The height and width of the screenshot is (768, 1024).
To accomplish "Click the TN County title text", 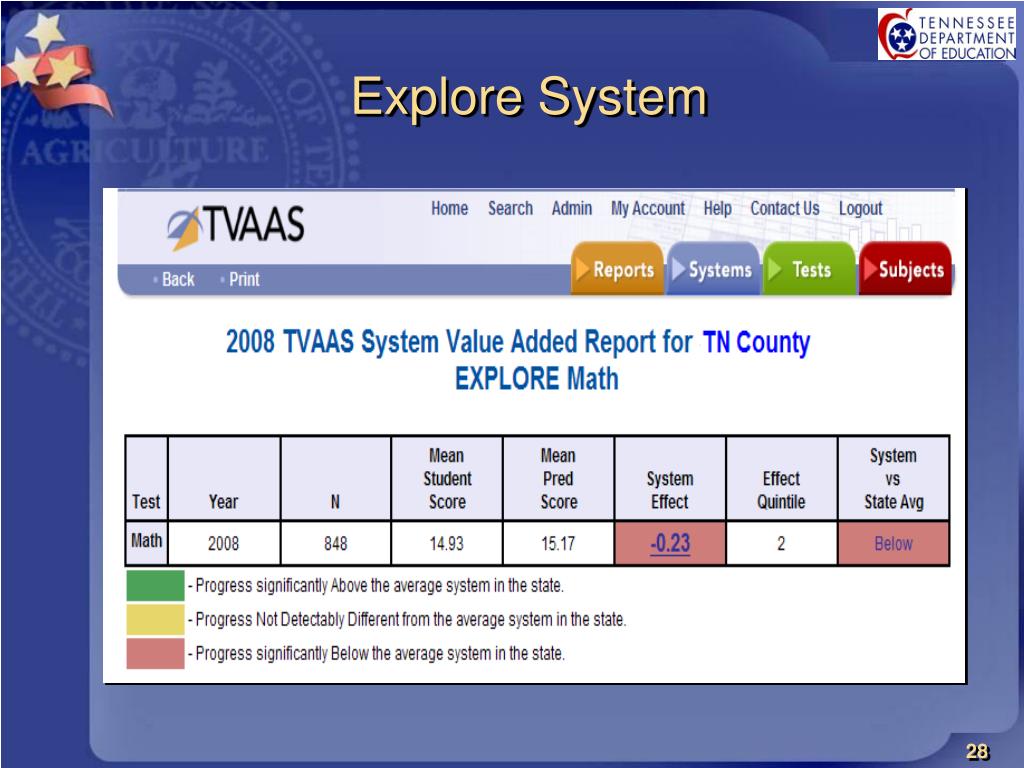I will [756, 342].
